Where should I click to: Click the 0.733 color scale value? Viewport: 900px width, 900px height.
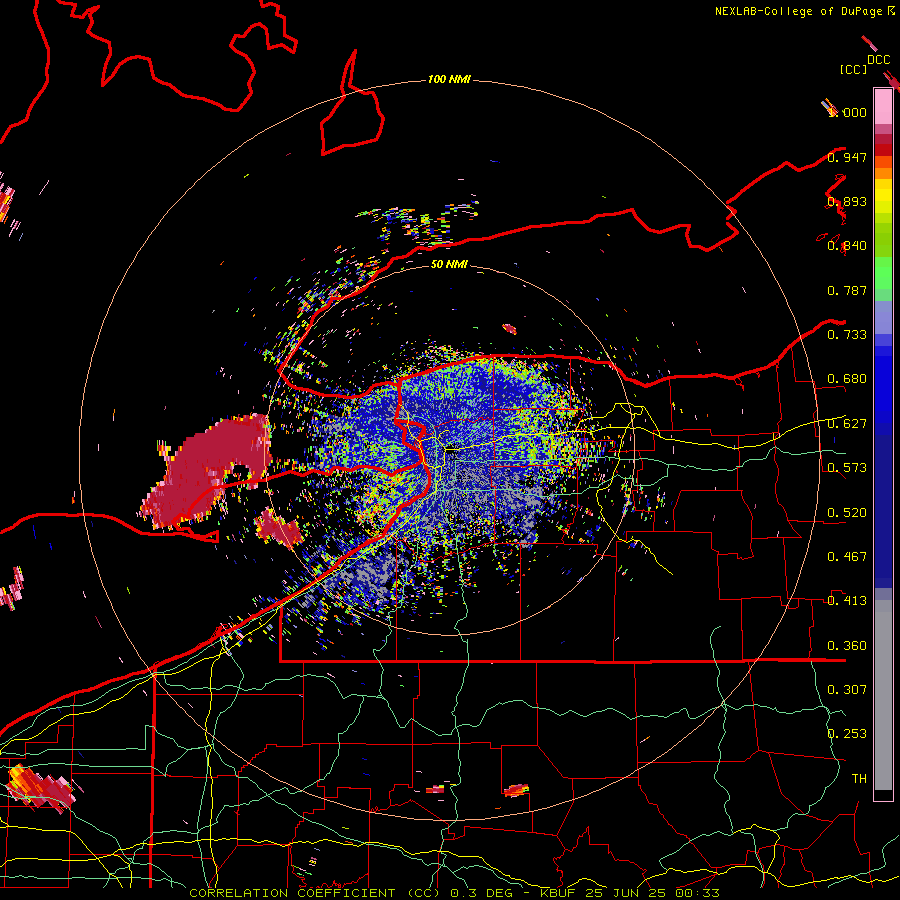click(847, 335)
